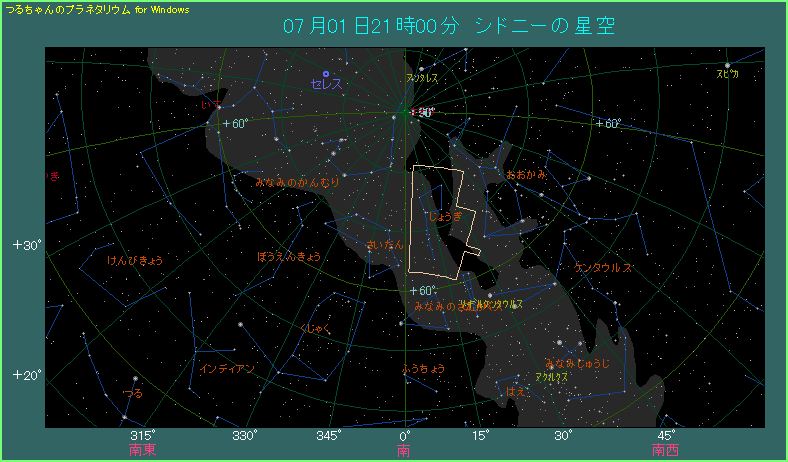Click the Ceres (セレス) circle marker
The height and width of the screenshot is (462, 788).
coord(326,73)
